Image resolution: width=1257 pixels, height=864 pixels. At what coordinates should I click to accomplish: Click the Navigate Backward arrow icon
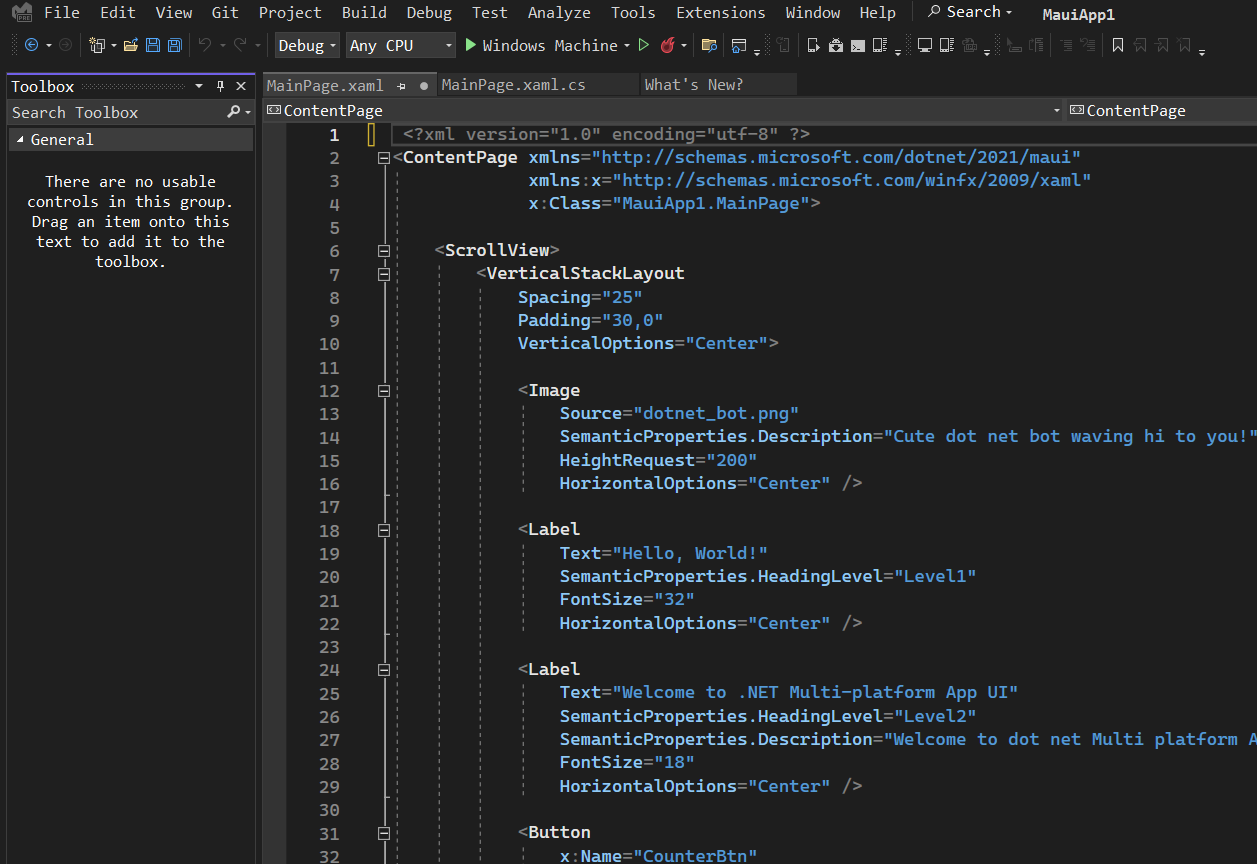(x=31, y=45)
